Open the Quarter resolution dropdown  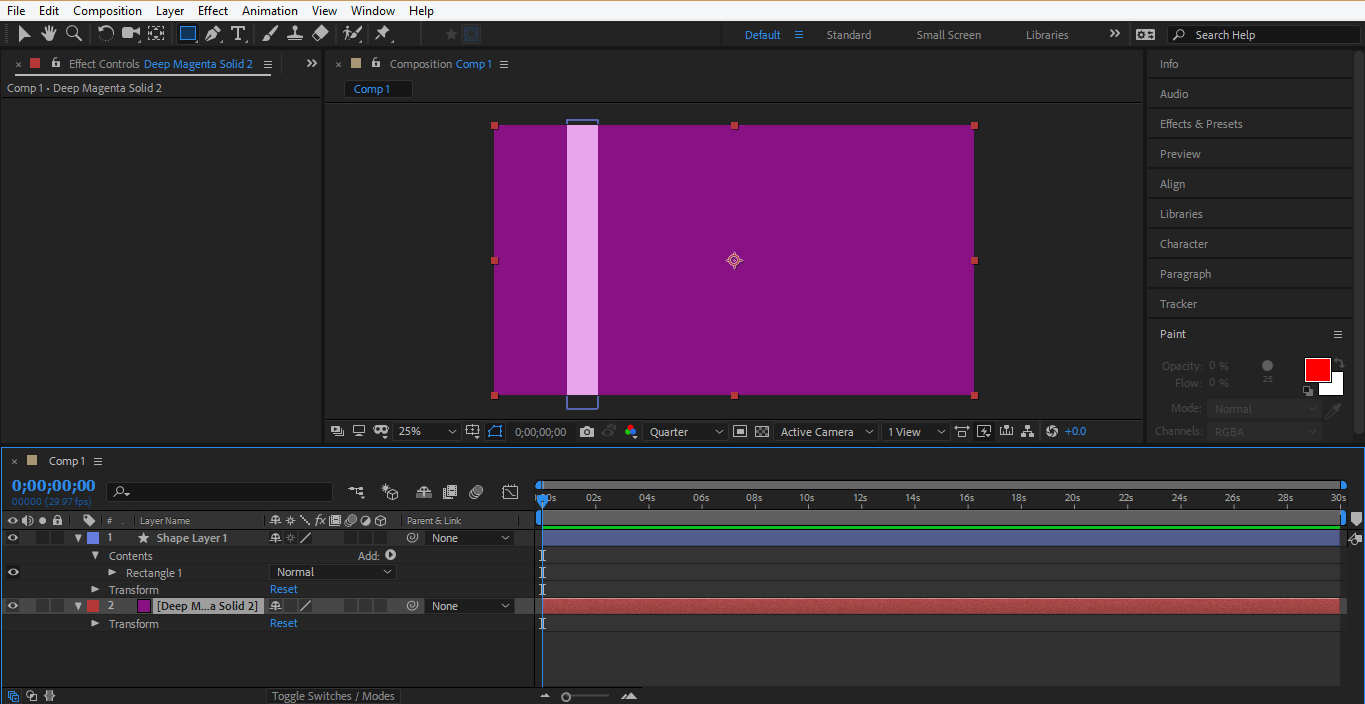point(686,432)
